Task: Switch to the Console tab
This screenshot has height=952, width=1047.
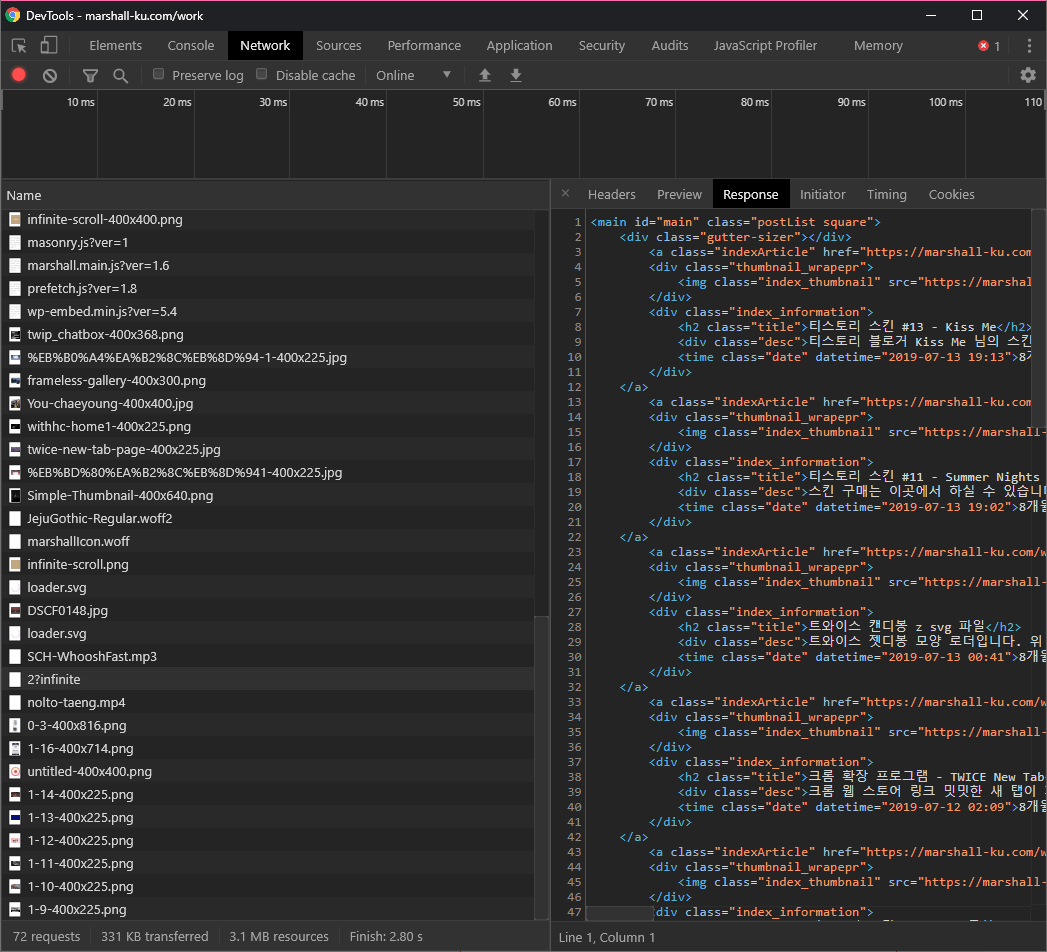Action: pos(191,46)
